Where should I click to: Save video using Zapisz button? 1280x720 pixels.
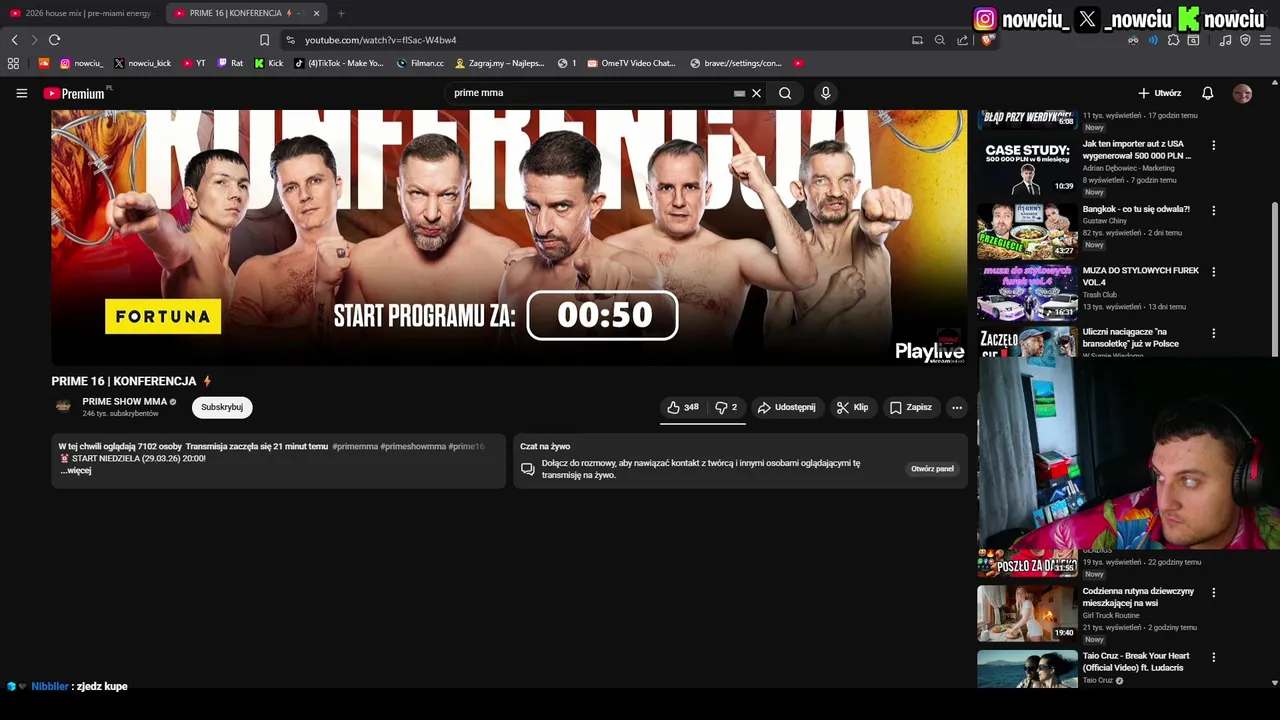(x=910, y=407)
